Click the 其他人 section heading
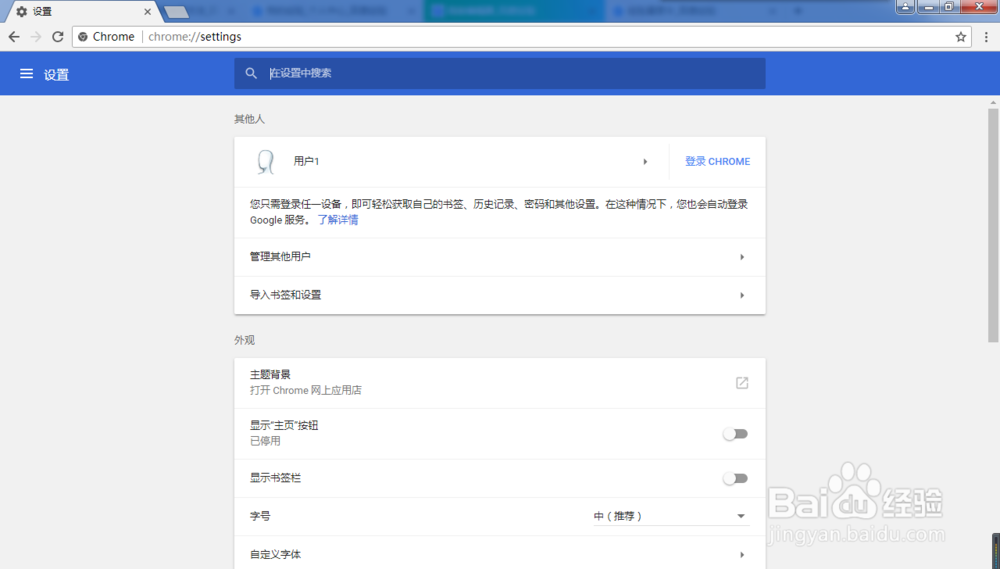1000x569 pixels. click(249, 119)
